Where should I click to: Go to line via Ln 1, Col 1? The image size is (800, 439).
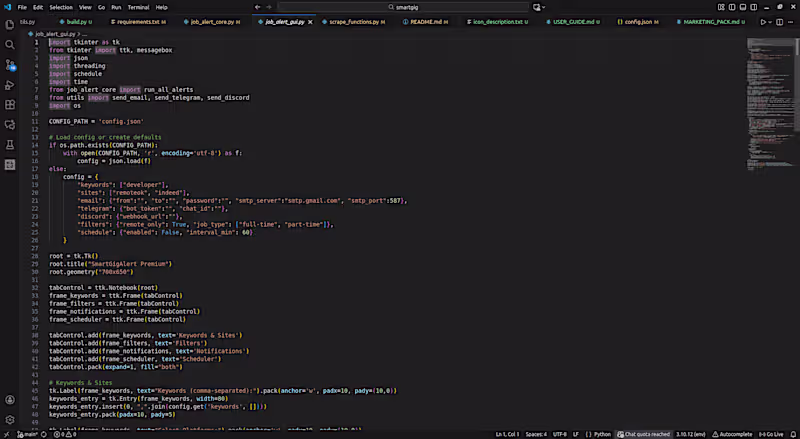(x=507, y=434)
